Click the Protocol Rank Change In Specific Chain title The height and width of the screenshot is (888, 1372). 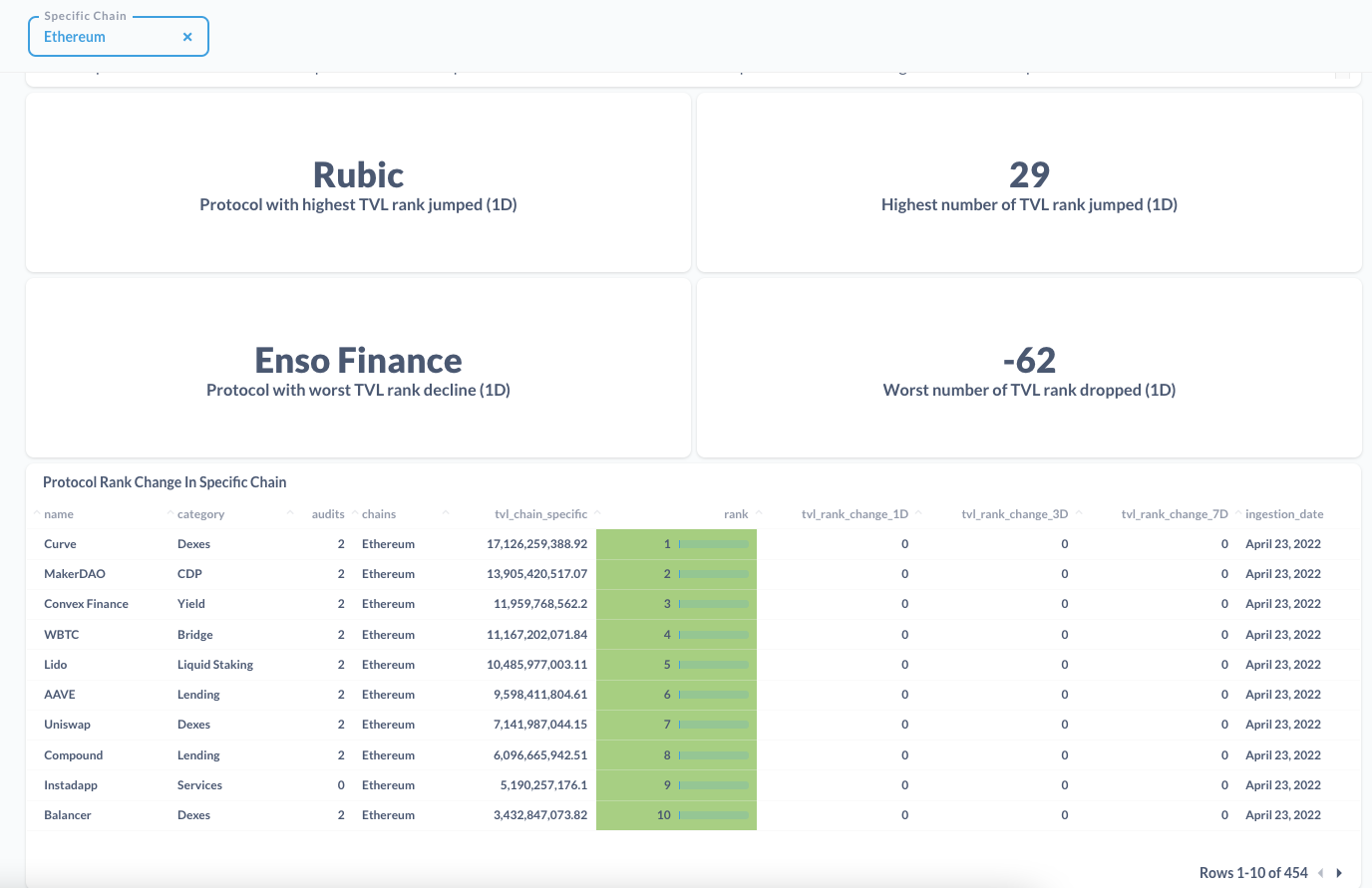coord(165,482)
